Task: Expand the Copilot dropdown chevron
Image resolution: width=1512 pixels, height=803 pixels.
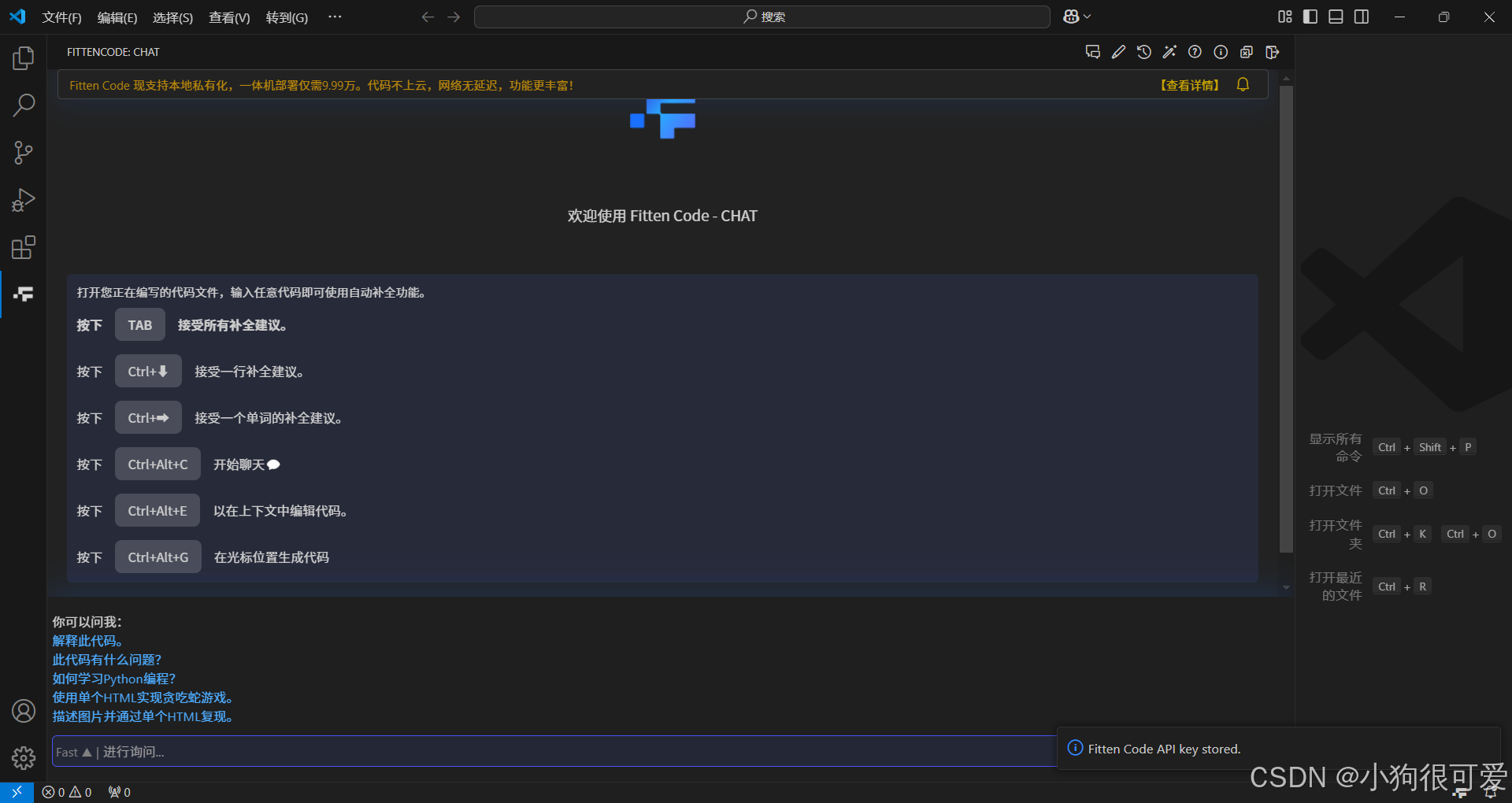Action: 1088,17
